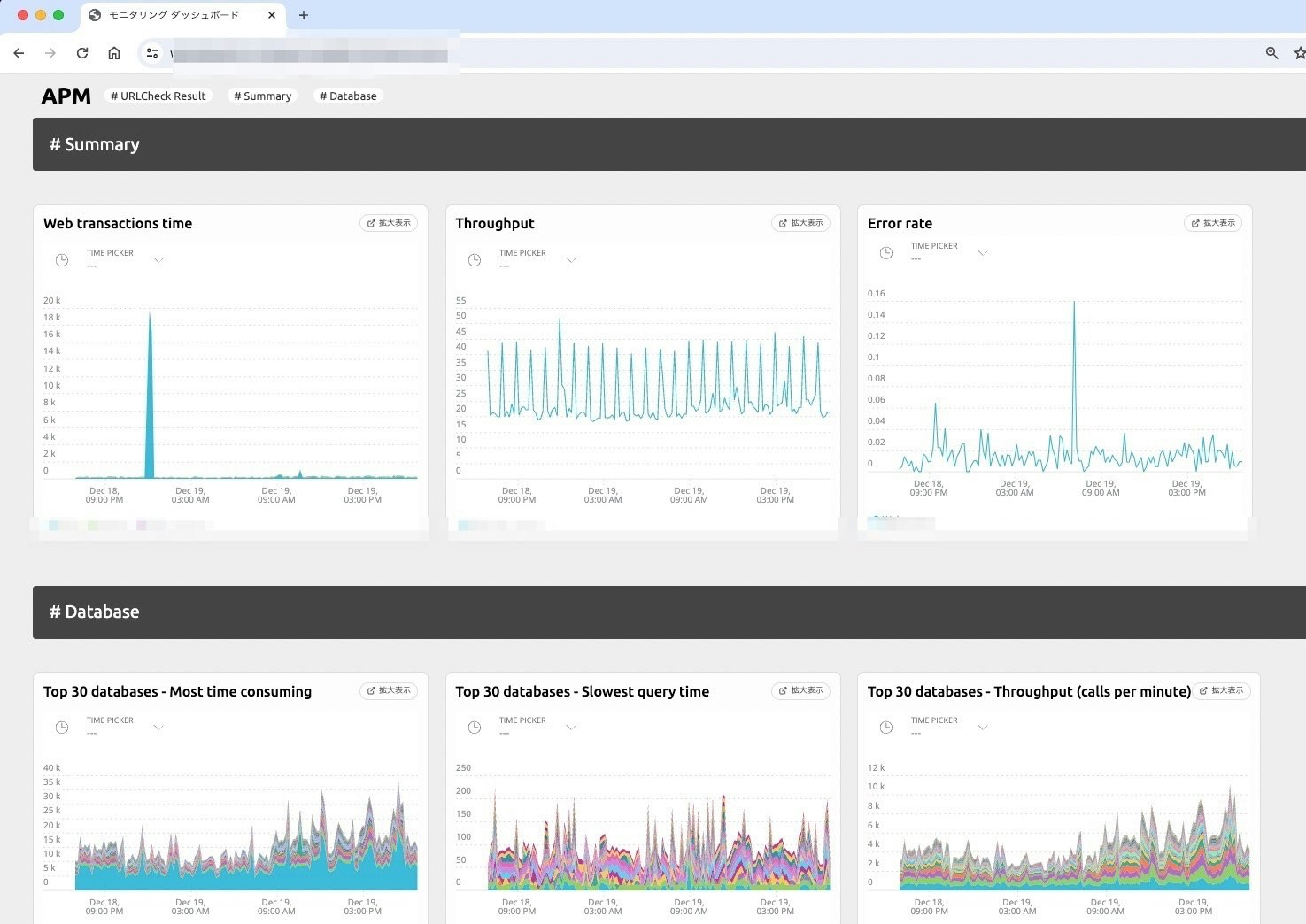Click the Top 30 databases - Slowest query time title
Screen dimensions: 1306x924
(582, 691)
